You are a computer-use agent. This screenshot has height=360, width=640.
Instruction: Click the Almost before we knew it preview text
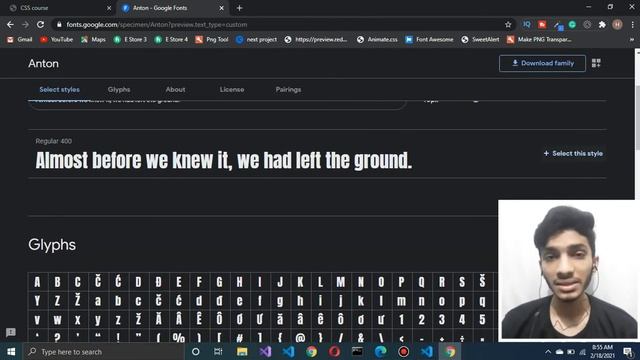(224, 160)
